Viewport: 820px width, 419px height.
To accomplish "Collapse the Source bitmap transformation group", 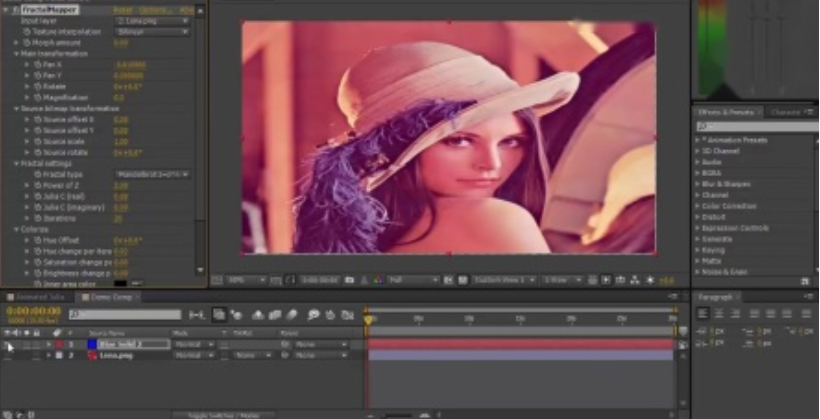I will click(x=16, y=108).
